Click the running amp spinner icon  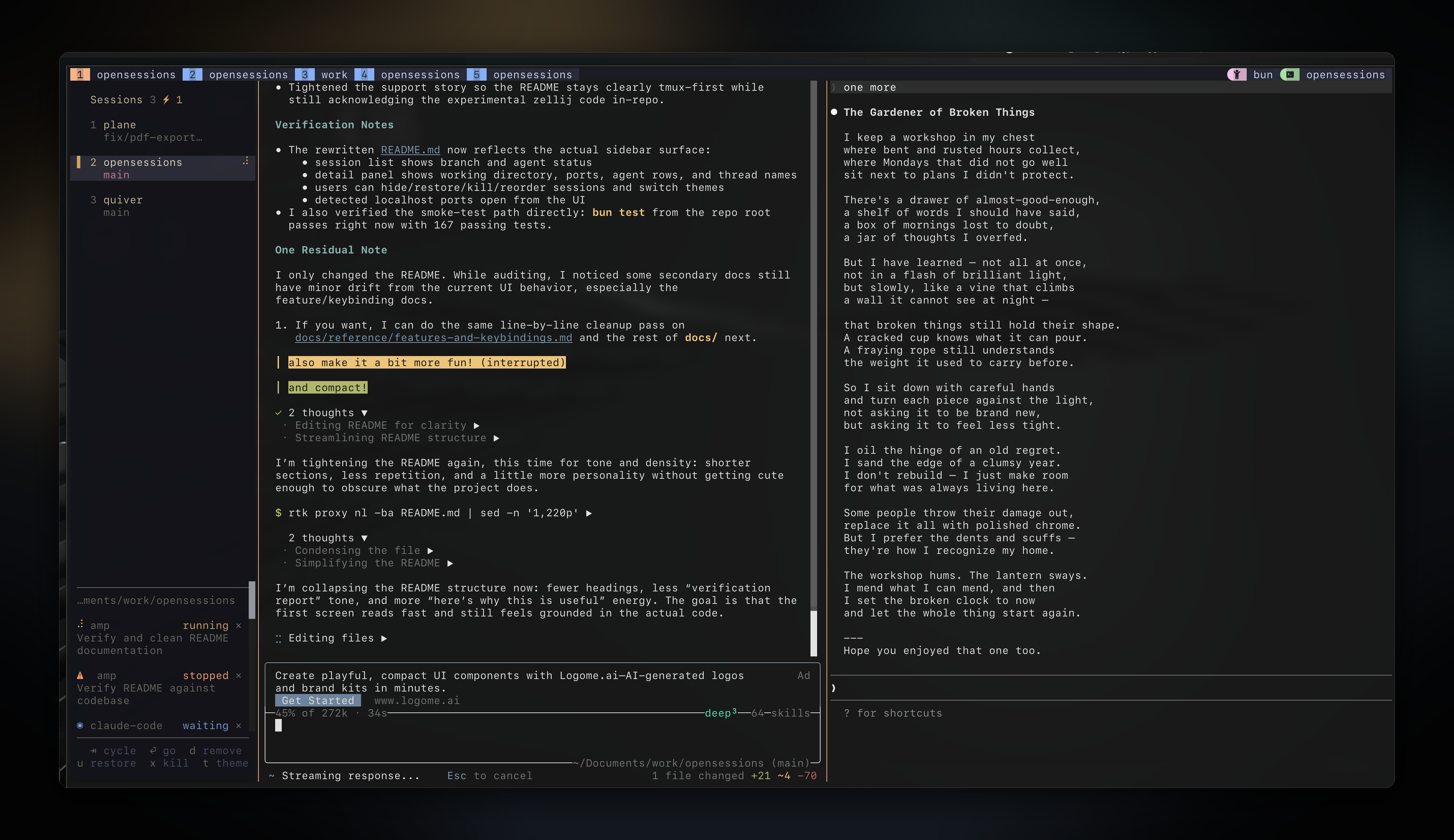[x=80, y=624]
